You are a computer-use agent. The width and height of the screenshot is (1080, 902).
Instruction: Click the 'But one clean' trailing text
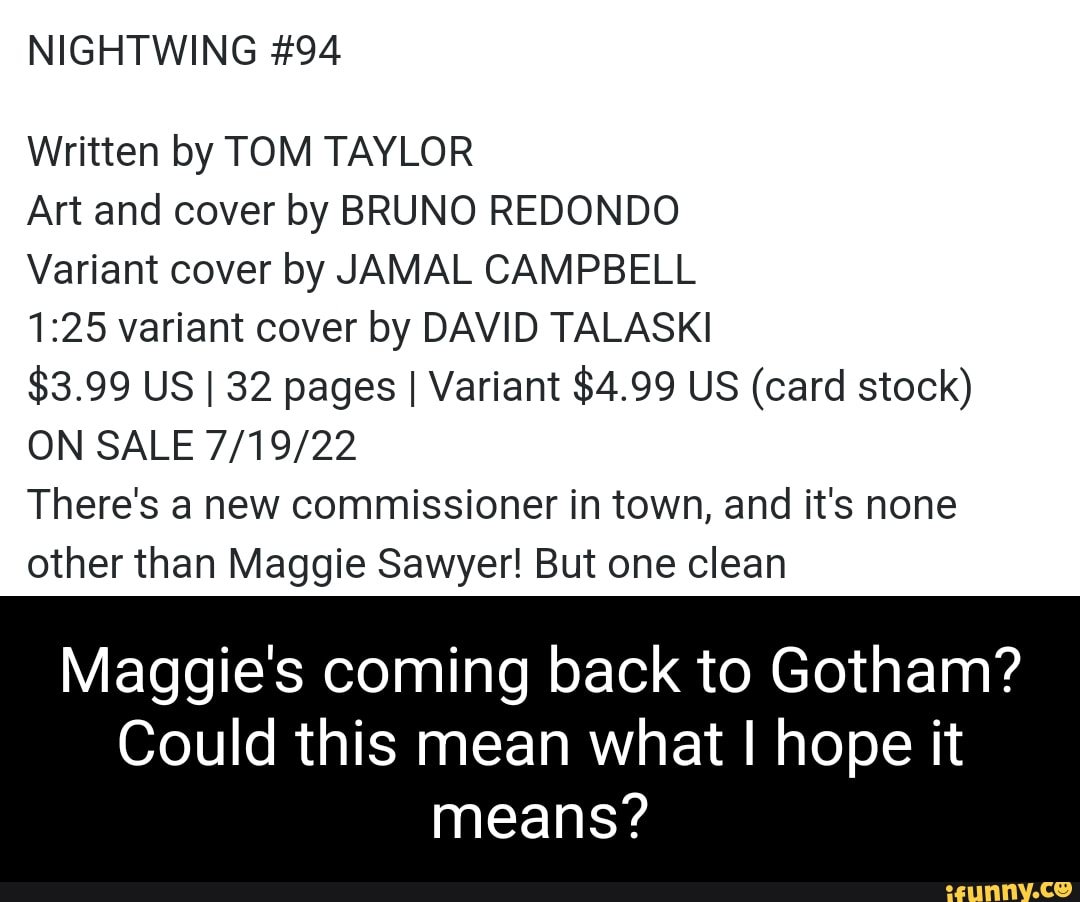point(660,563)
